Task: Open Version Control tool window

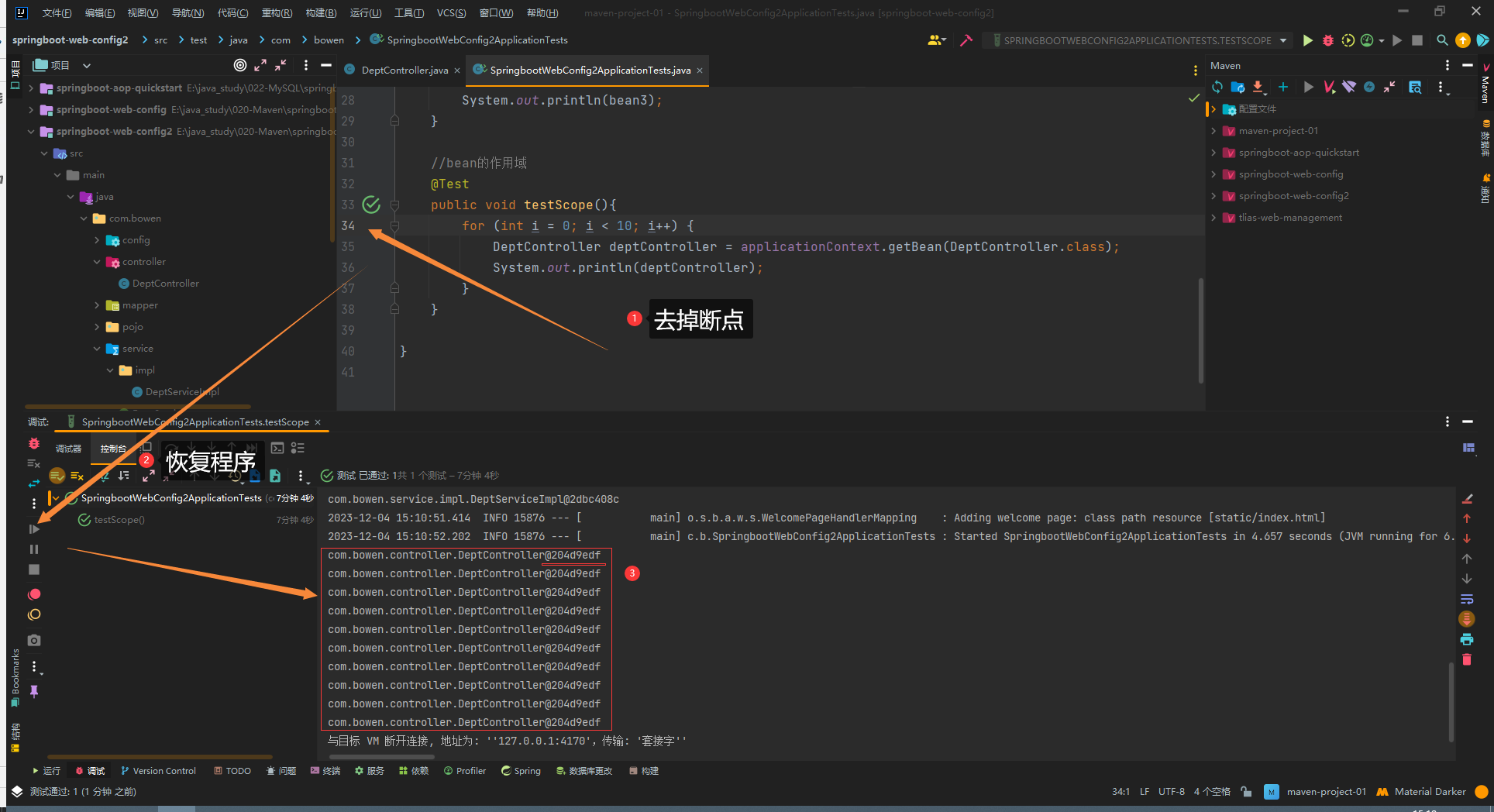Action: coord(158,771)
